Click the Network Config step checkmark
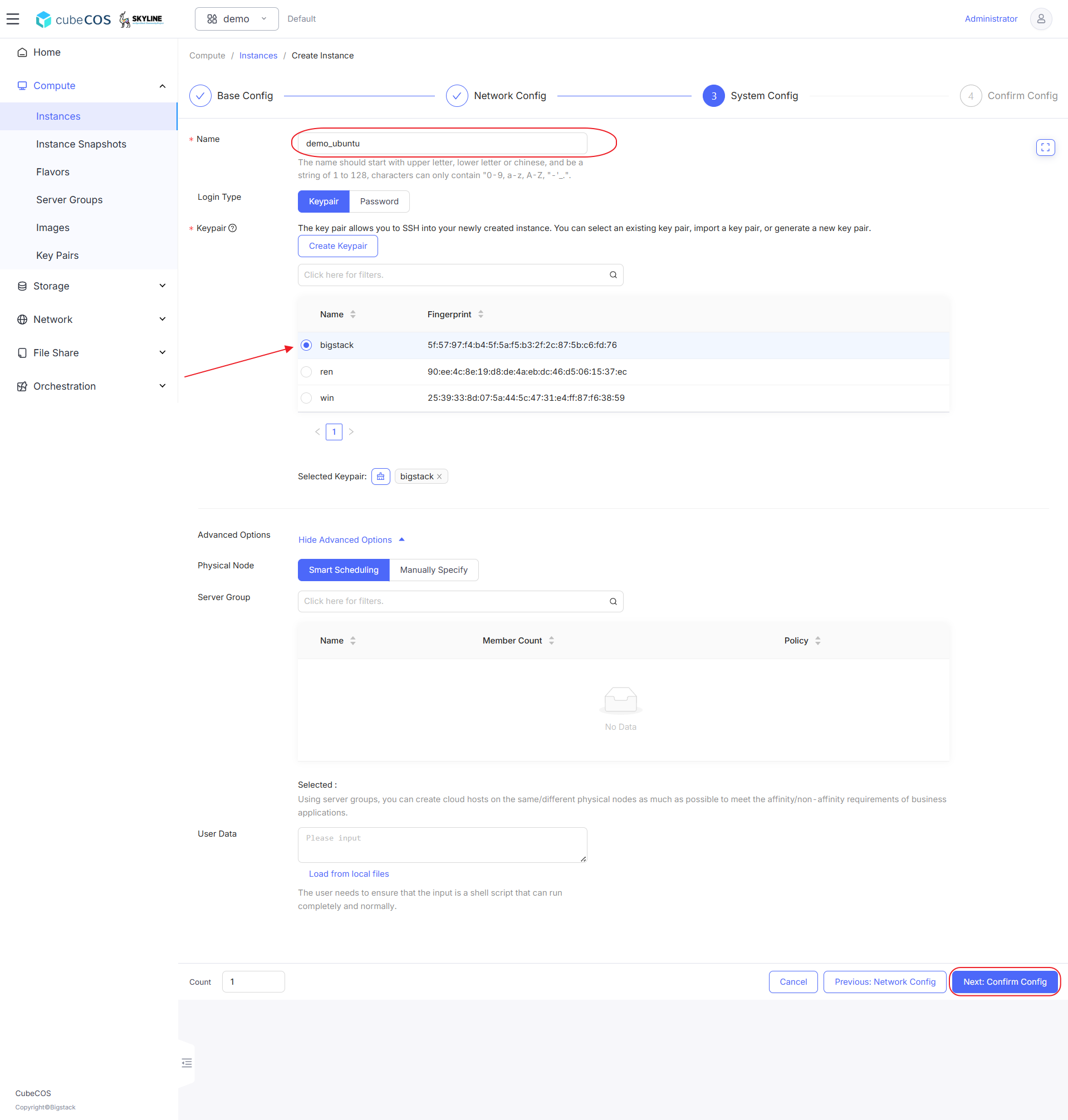Screen dimensions: 1068x1120 pyautogui.click(x=457, y=96)
